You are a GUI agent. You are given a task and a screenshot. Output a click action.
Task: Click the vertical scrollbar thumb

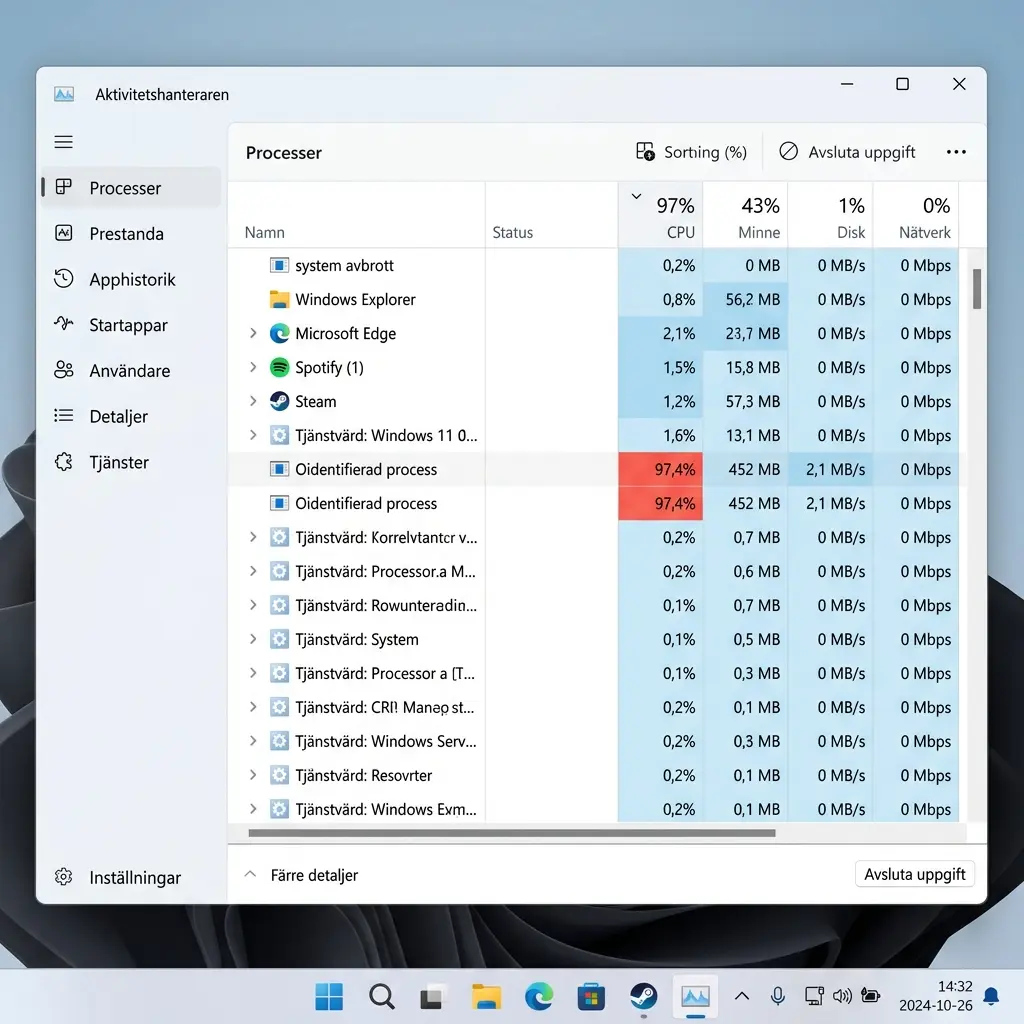[976, 289]
